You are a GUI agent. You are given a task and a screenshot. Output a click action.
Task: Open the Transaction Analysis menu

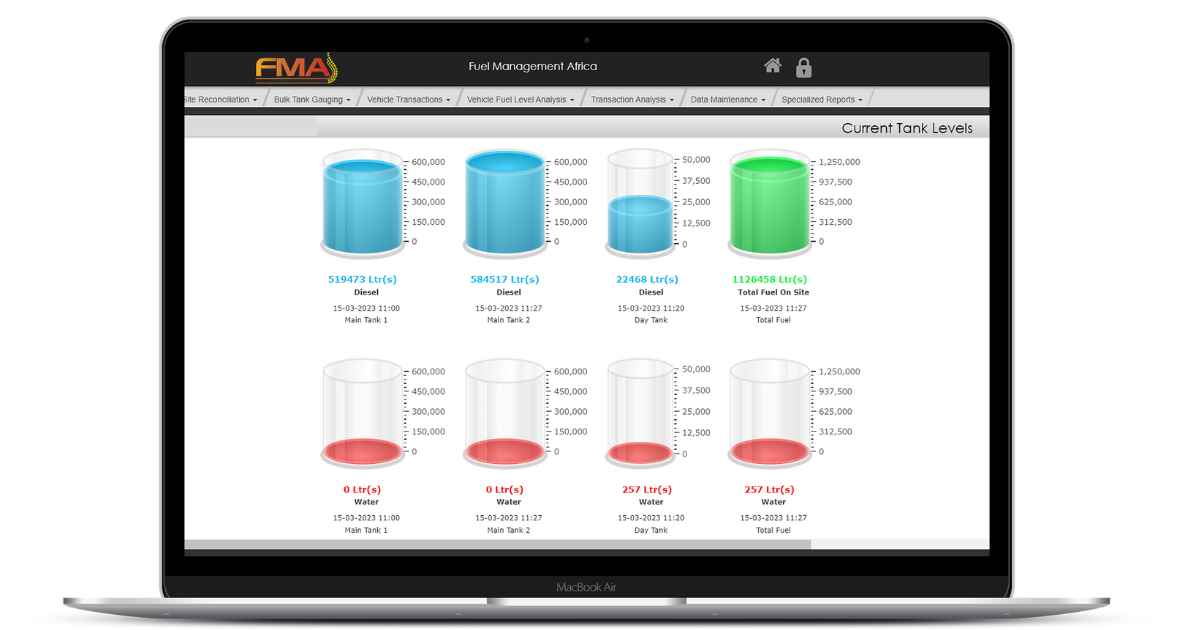click(632, 100)
